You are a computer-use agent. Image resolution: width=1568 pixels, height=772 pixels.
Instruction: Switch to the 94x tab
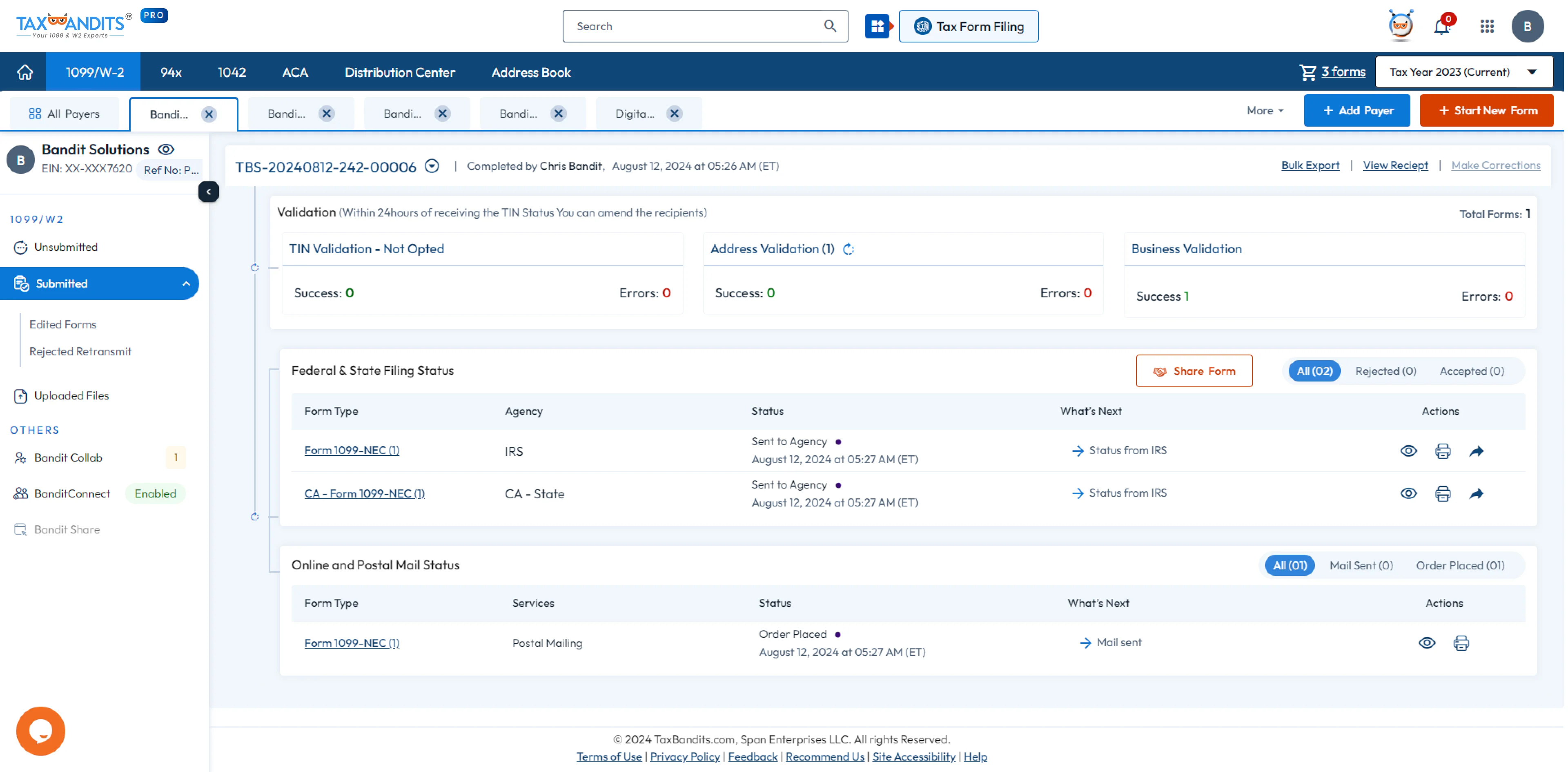coord(171,72)
